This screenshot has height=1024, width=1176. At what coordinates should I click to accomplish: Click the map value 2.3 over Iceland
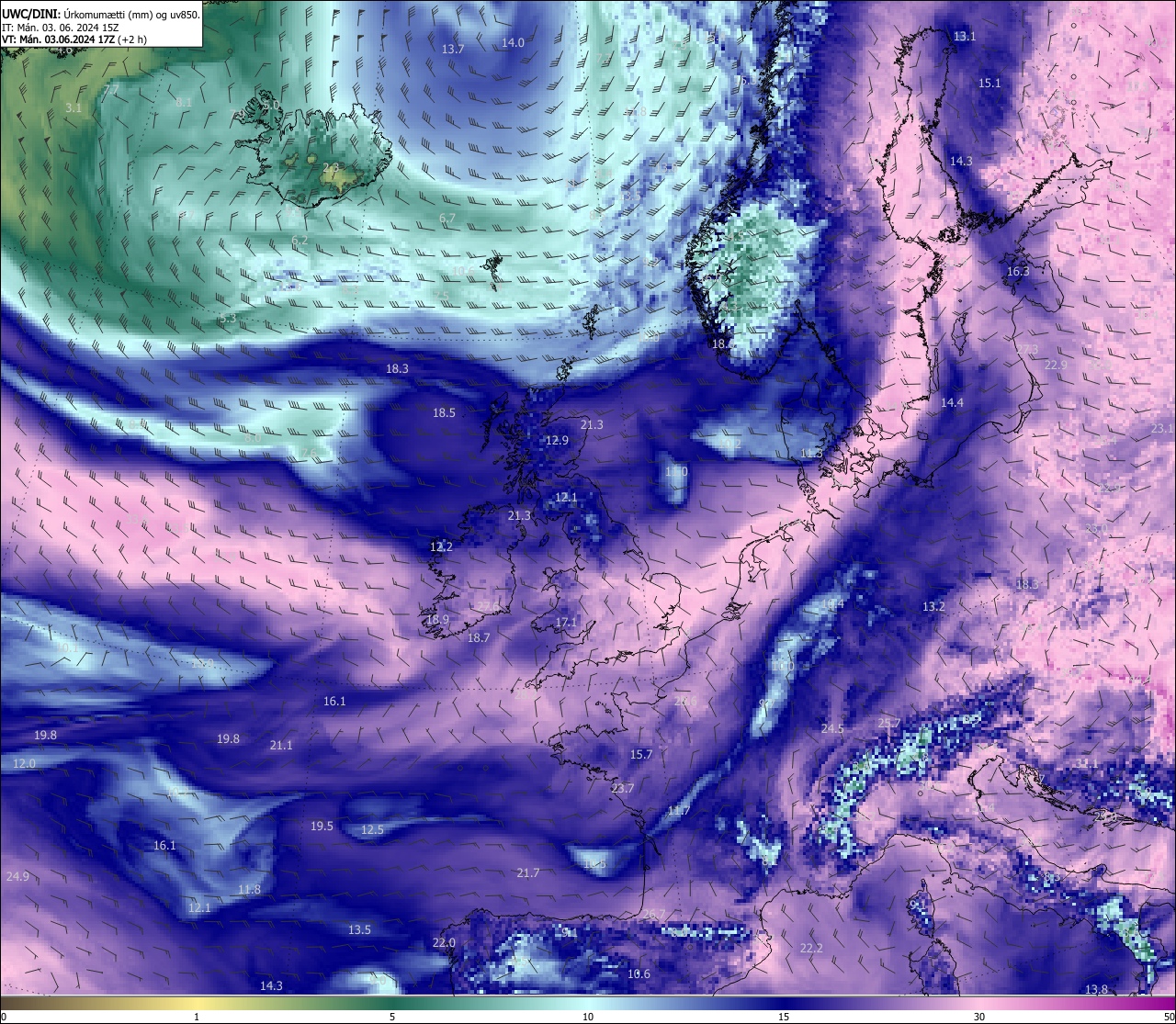[x=331, y=167]
